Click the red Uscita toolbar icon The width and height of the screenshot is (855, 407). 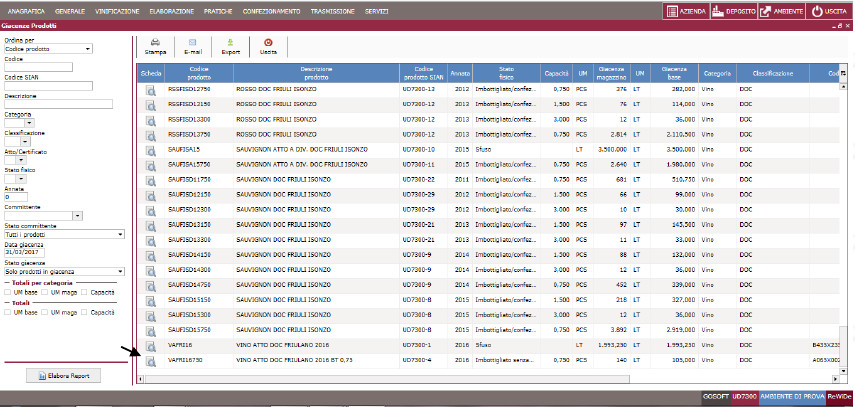click(268, 43)
